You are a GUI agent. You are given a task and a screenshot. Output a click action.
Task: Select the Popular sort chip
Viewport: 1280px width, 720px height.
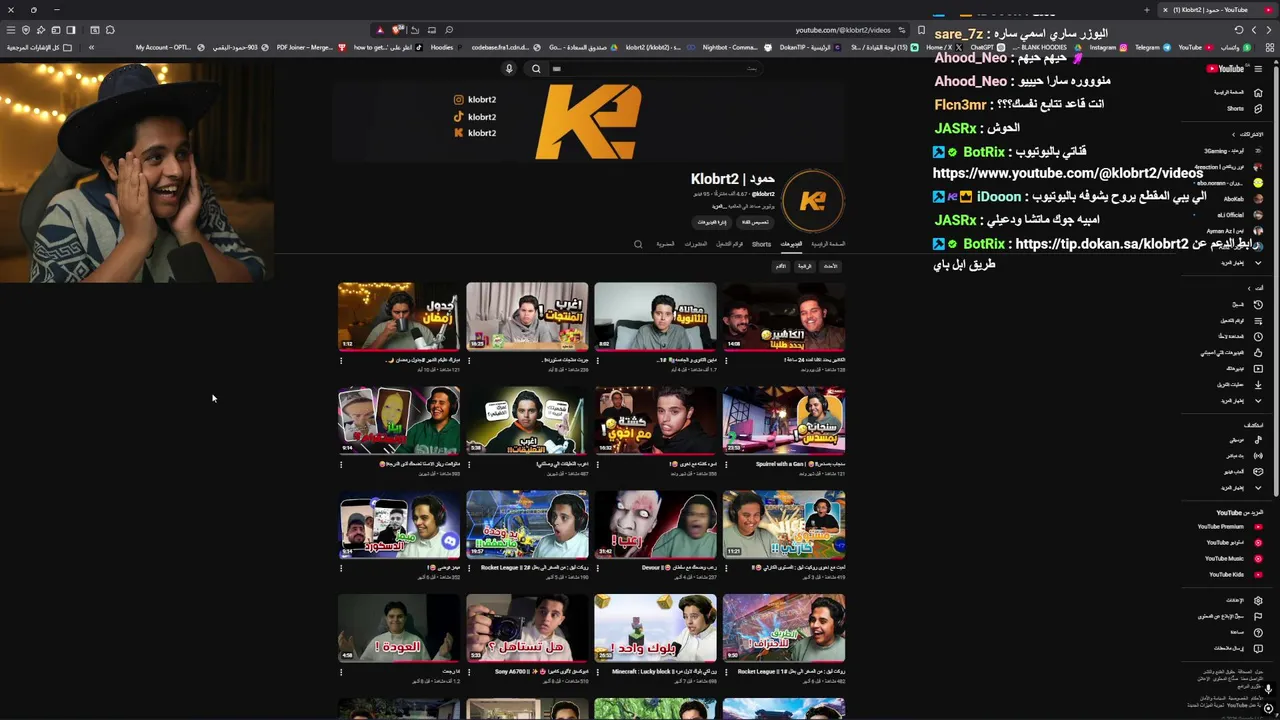805,267
